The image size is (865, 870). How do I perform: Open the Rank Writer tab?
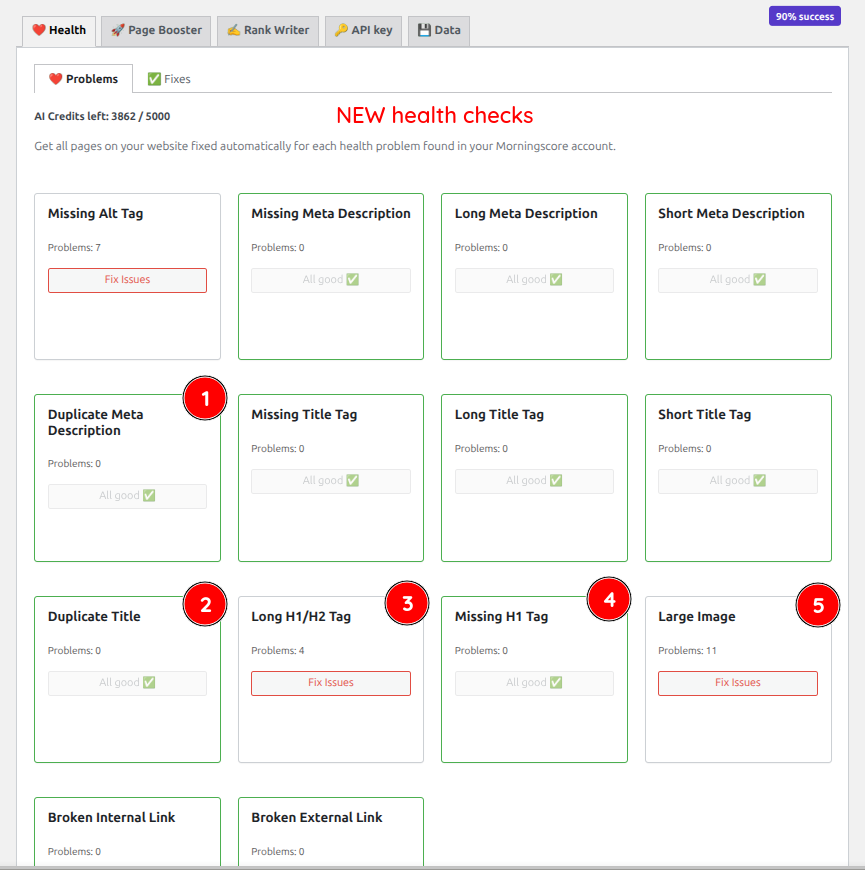click(267, 31)
